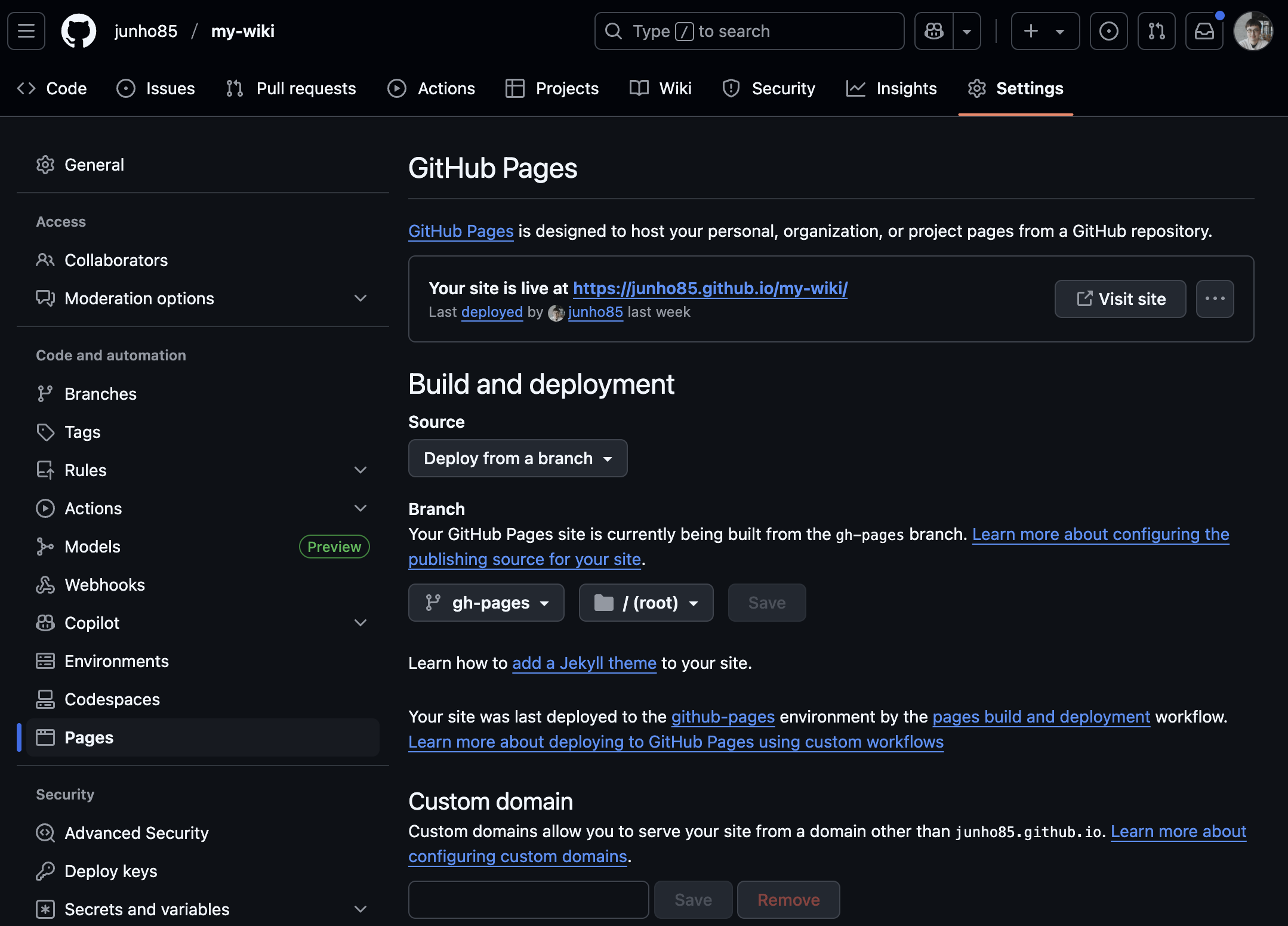The height and width of the screenshot is (926, 1288).
Task: Open the create new plus dropdown
Action: [1044, 31]
